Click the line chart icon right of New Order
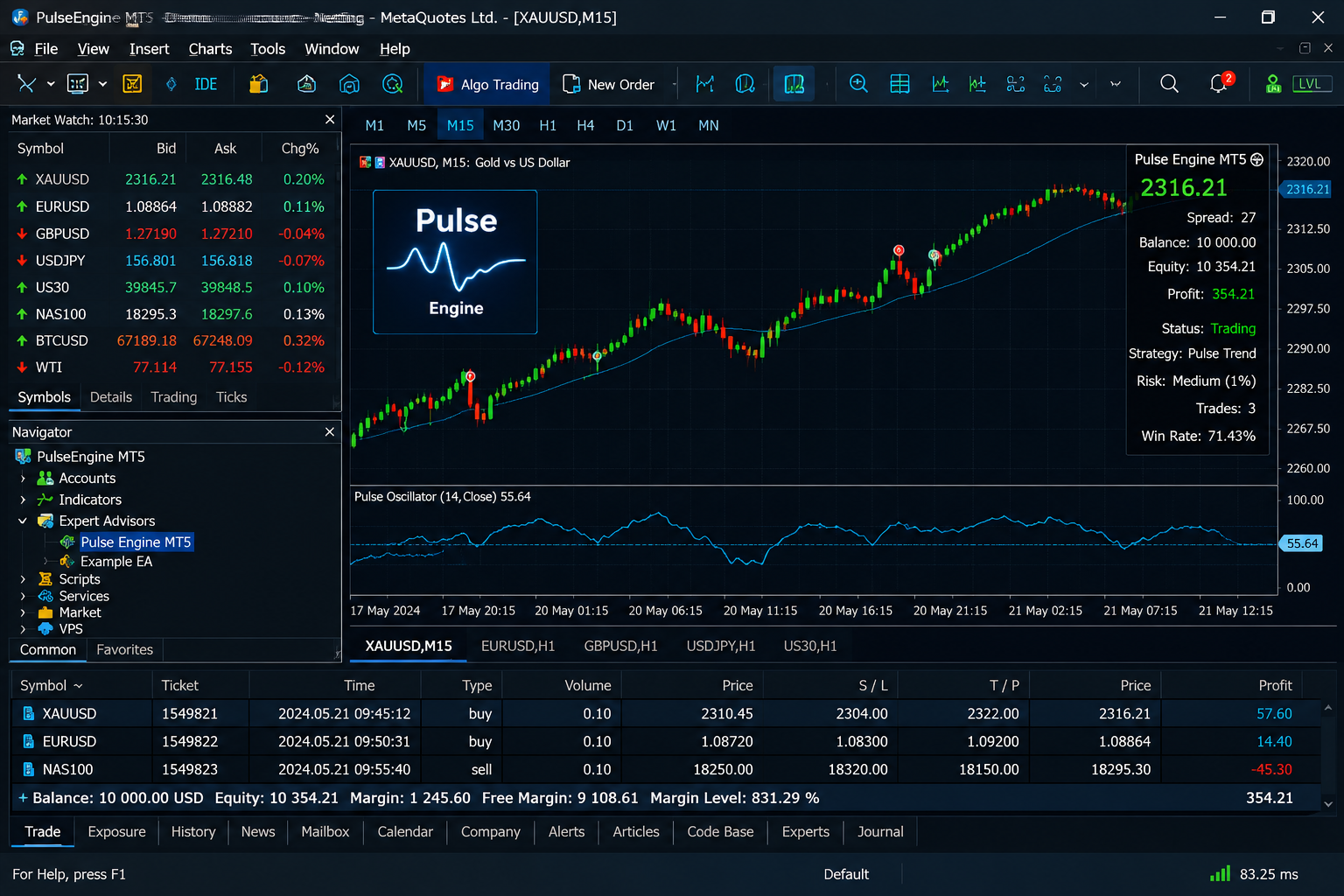1344x896 pixels. pyautogui.click(x=704, y=84)
